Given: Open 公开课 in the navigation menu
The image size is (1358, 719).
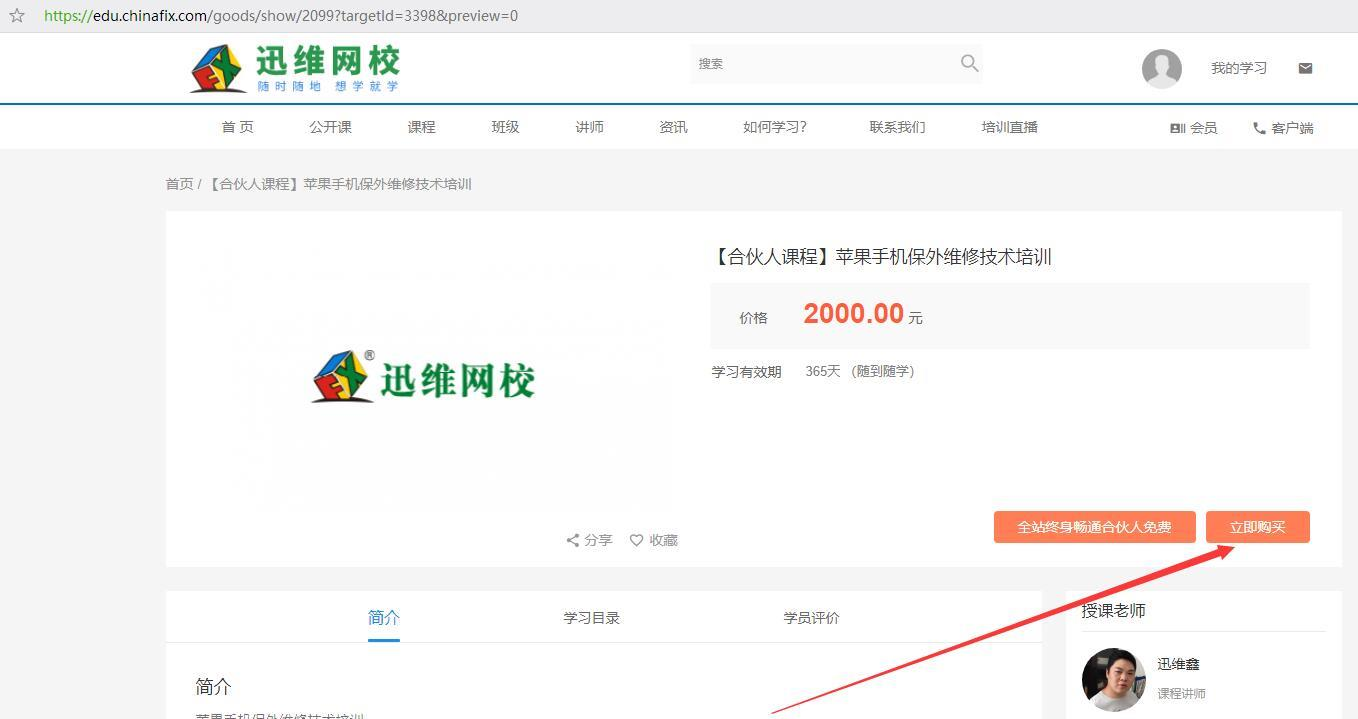Looking at the screenshot, I should pyautogui.click(x=330, y=127).
